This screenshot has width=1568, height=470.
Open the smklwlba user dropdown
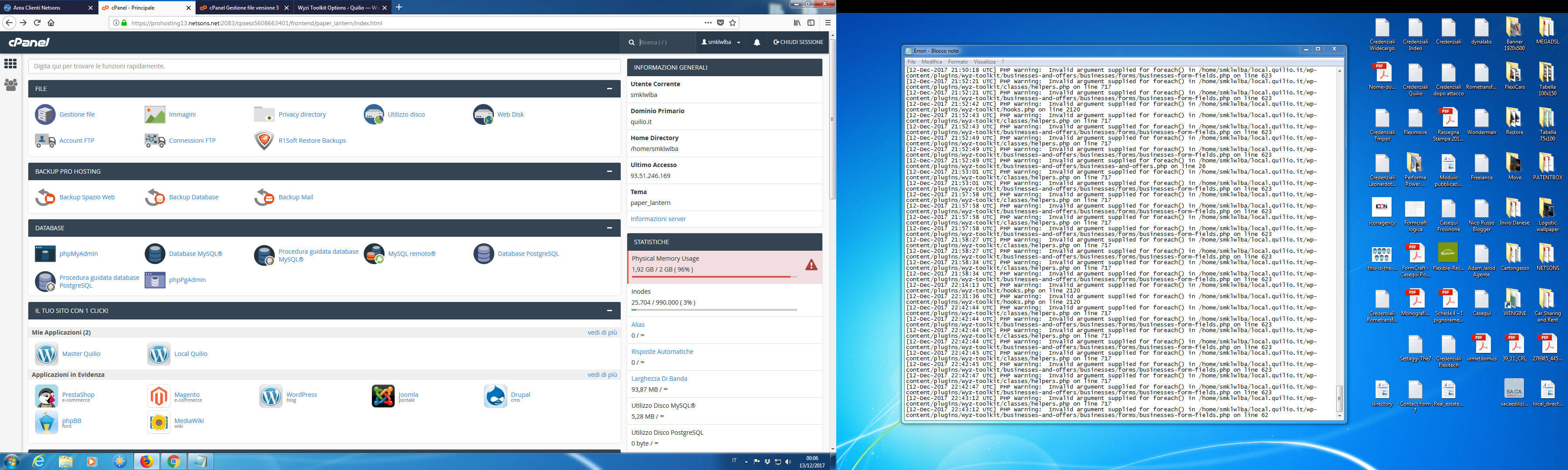[721, 43]
